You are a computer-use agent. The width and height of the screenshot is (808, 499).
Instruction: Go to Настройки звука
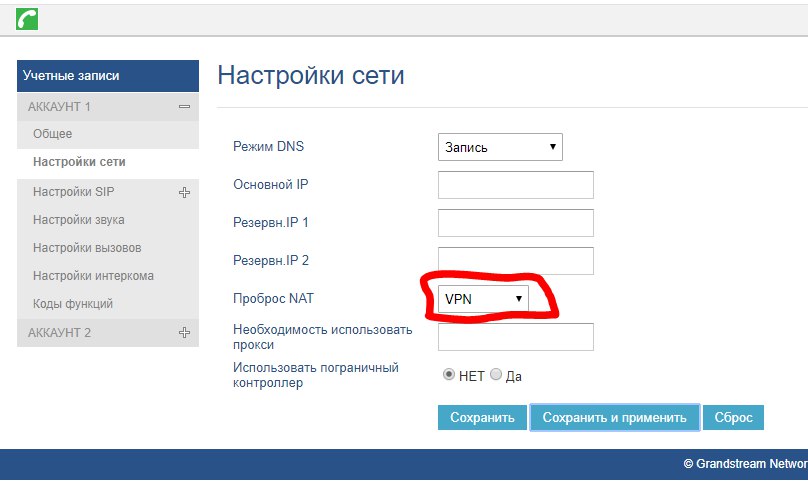click(79, 220)
